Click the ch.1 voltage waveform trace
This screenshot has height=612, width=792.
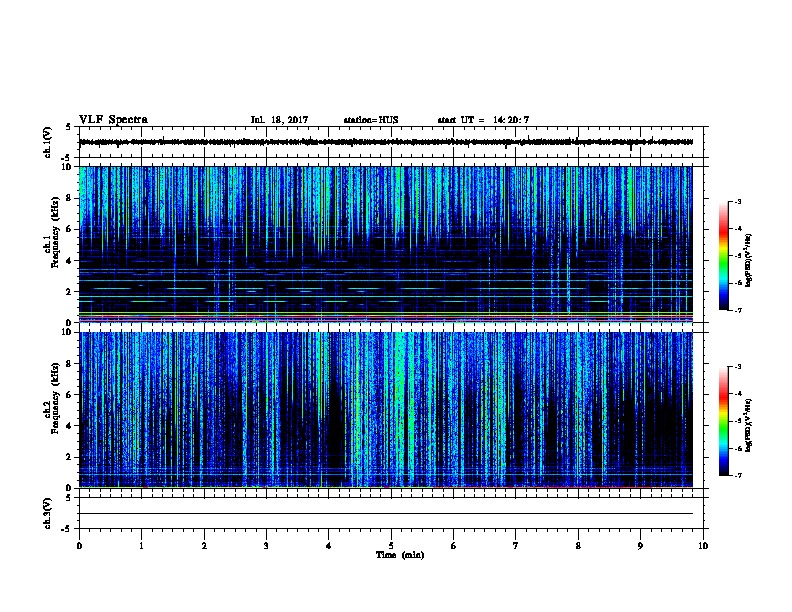pos(386,142)
